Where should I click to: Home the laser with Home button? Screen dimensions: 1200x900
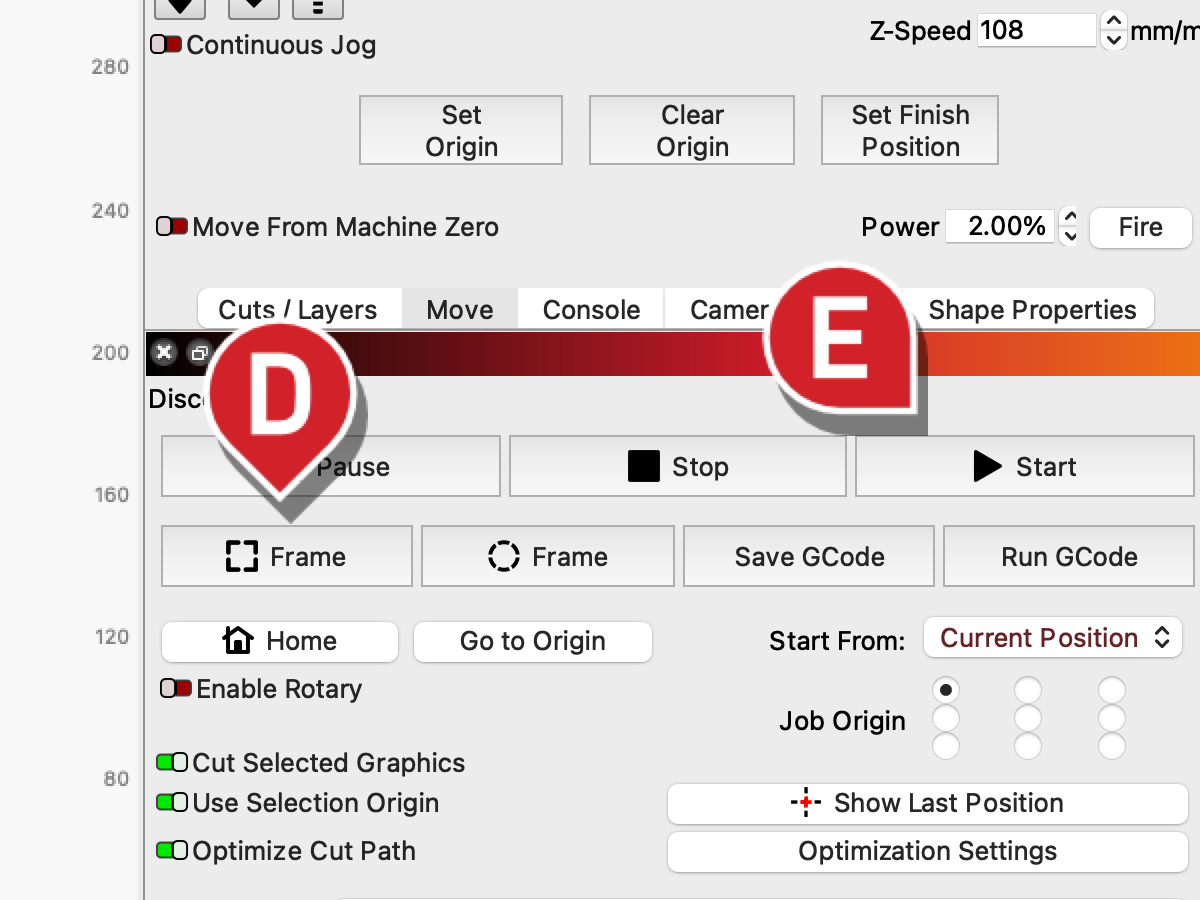click(280, 641)
